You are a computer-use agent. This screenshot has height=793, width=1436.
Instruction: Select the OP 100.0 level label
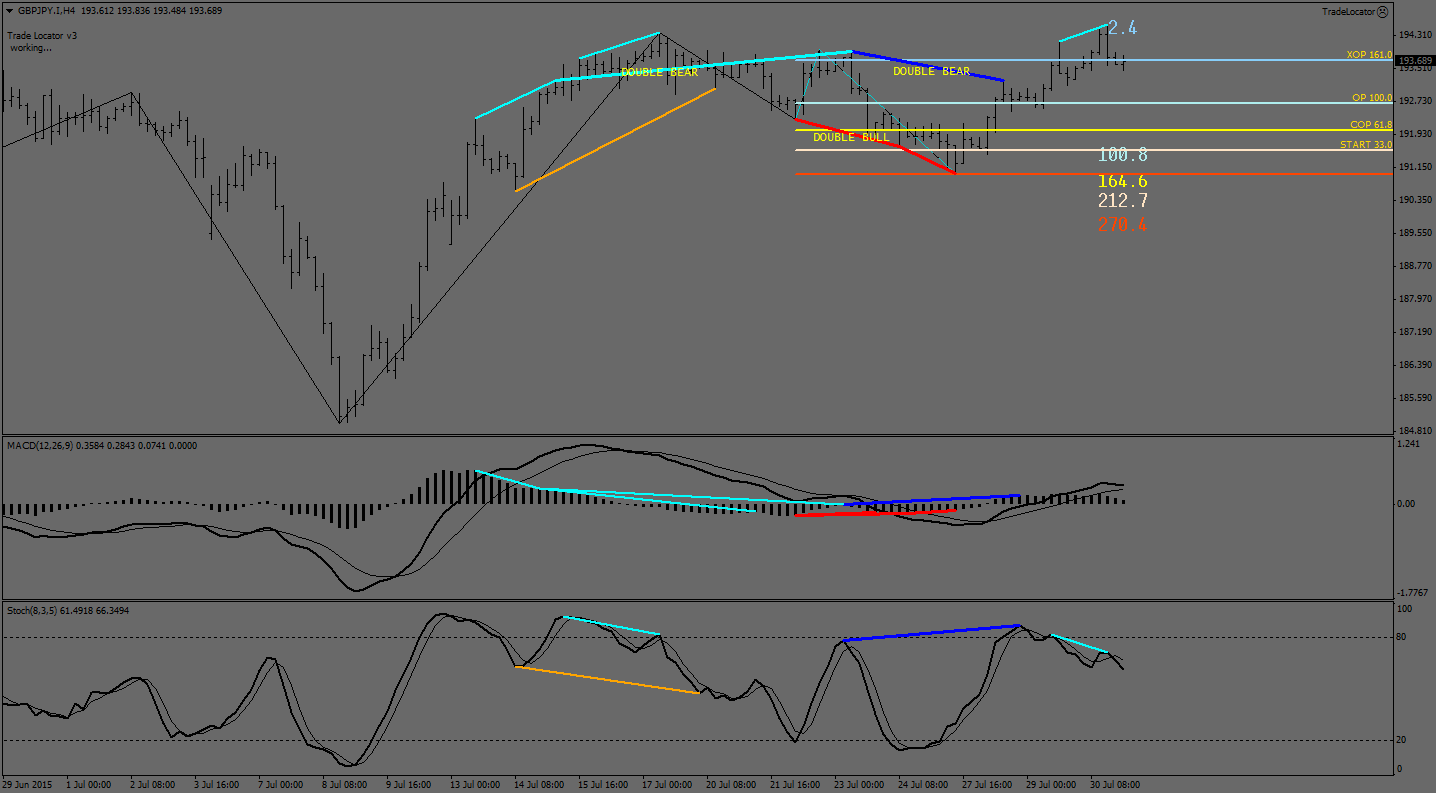point(1371,98)
